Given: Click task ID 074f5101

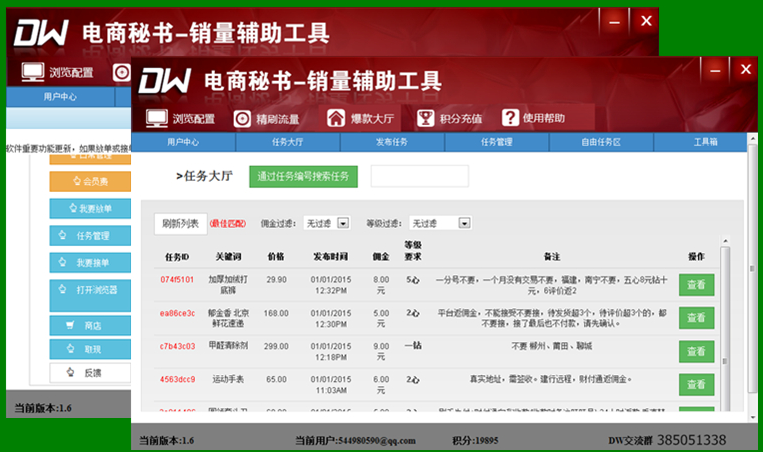Looking at the screenshot, I should tap(177, 280).
